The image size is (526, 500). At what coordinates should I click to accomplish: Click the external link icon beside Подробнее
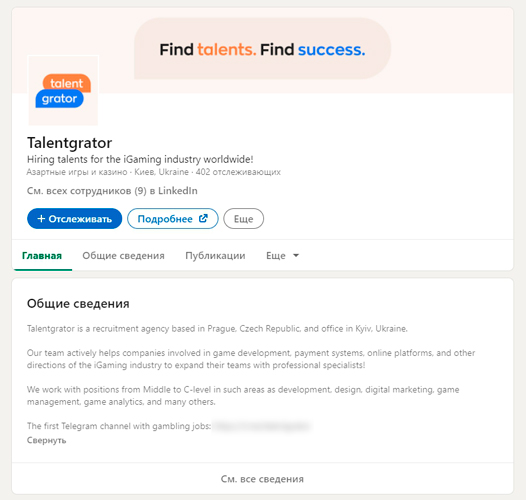pos(203,218)
